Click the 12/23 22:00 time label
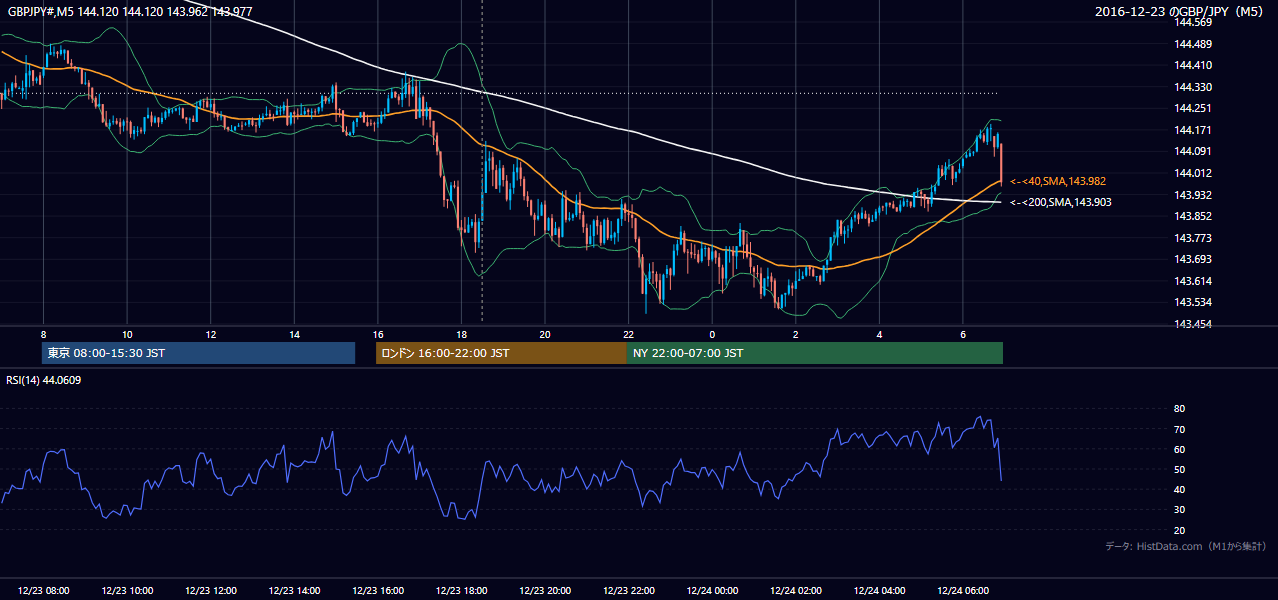This screenshot has height=600, width=1278. (x=629, y=591)
